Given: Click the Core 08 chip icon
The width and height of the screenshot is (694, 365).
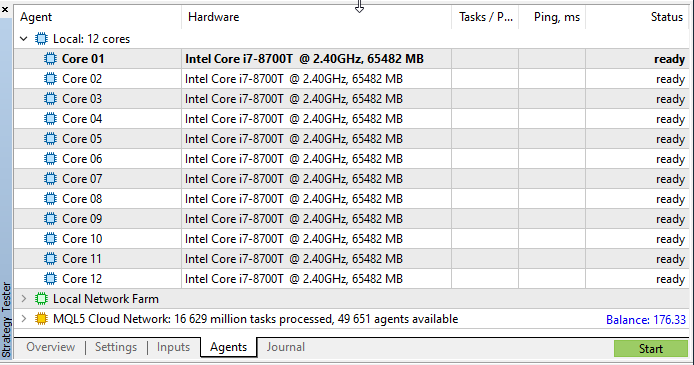Looking at the screenshot, I should [x=50, y=199].
